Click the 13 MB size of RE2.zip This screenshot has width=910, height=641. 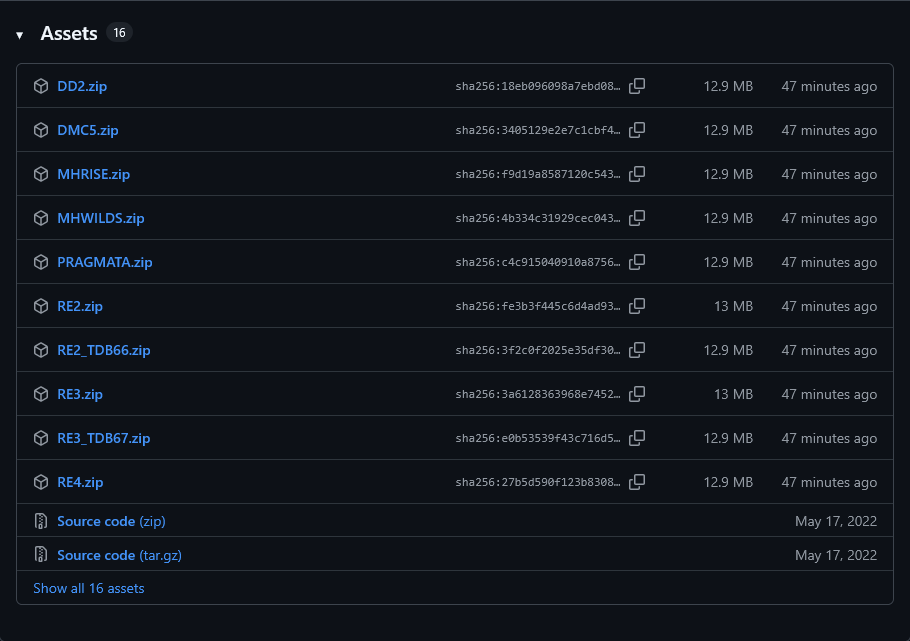[x=734, y=306]
